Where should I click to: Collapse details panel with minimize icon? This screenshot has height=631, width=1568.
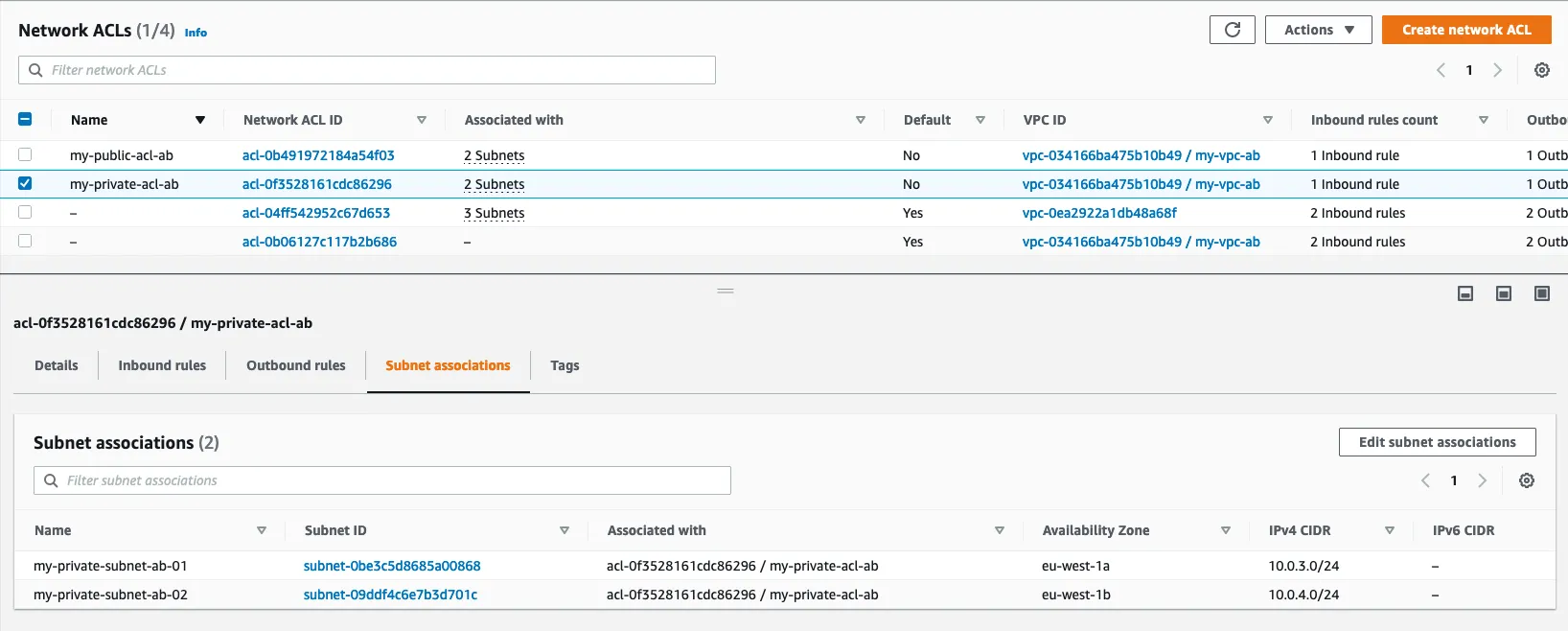click(x=1464, y=293)
